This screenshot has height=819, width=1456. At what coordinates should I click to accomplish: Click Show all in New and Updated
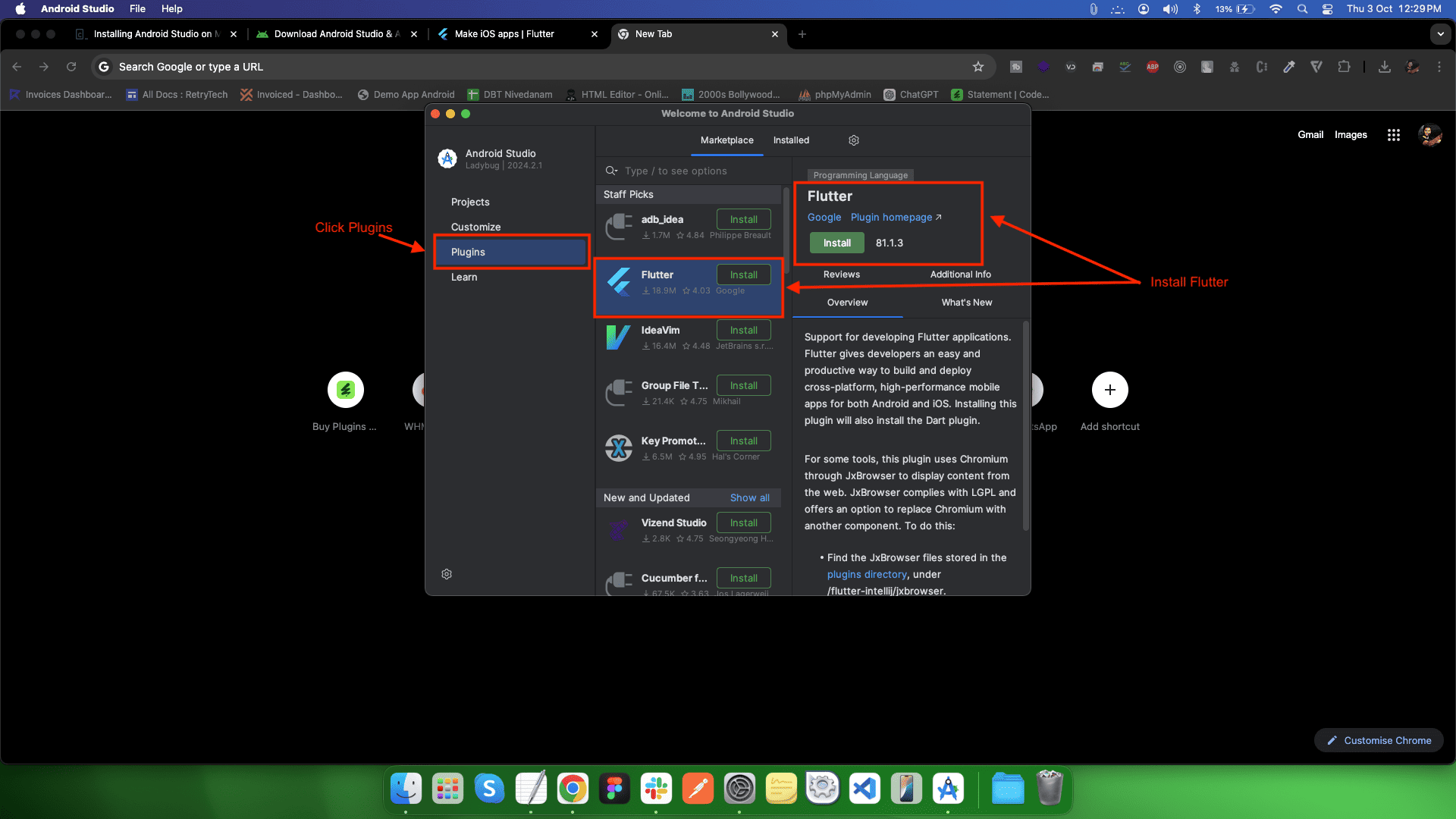click(x=749, y=497)
